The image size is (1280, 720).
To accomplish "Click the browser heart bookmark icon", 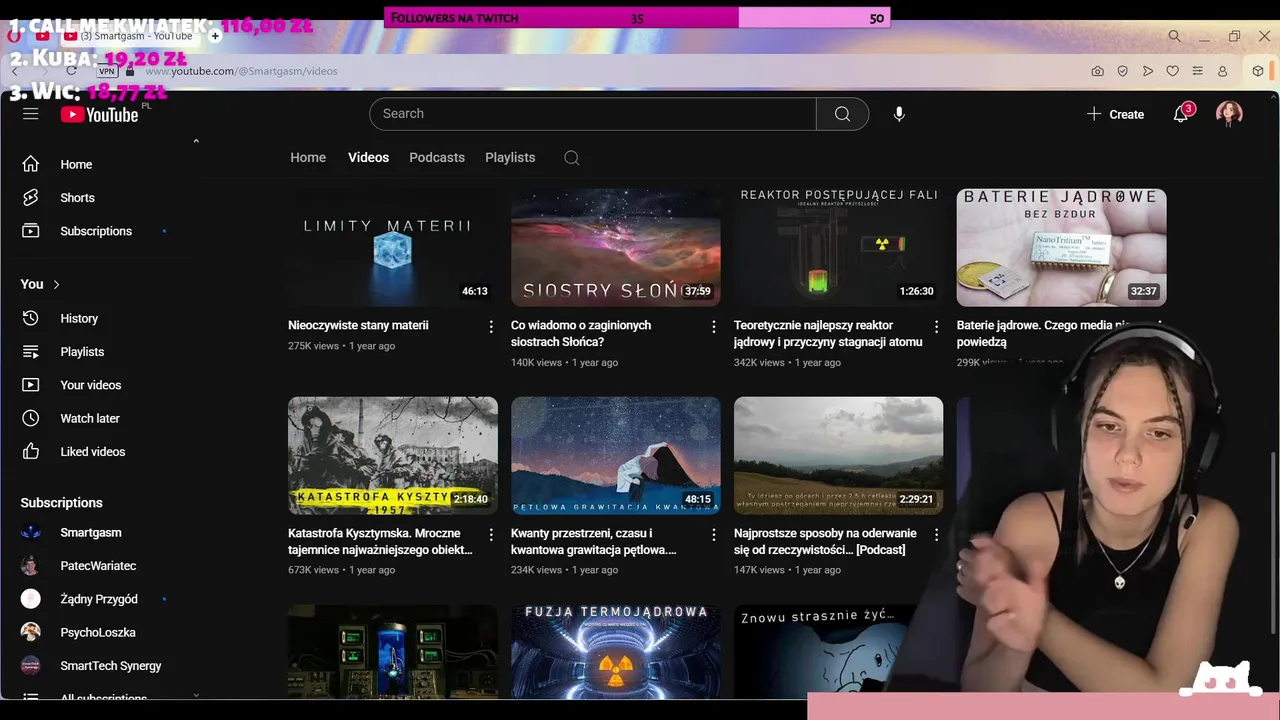I will [x=1172, y=71].
